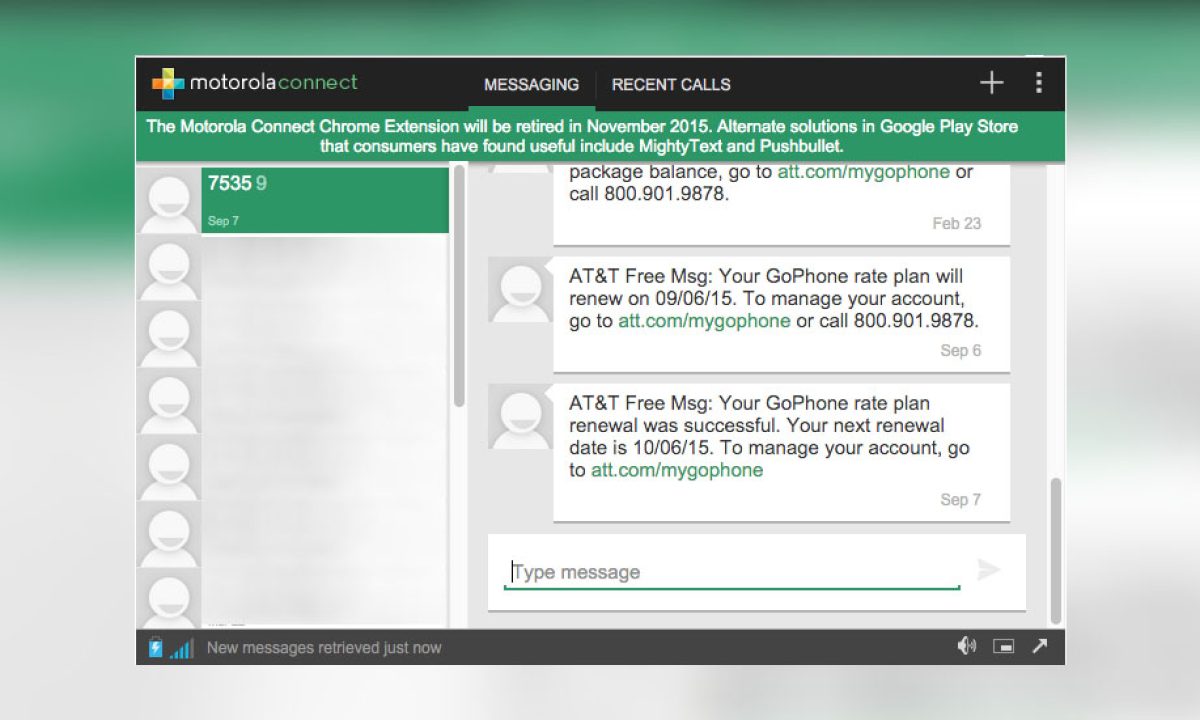Click the pop-out arrow icon
Viewport: 1200px width, 720px height.
pos(1040,647)
